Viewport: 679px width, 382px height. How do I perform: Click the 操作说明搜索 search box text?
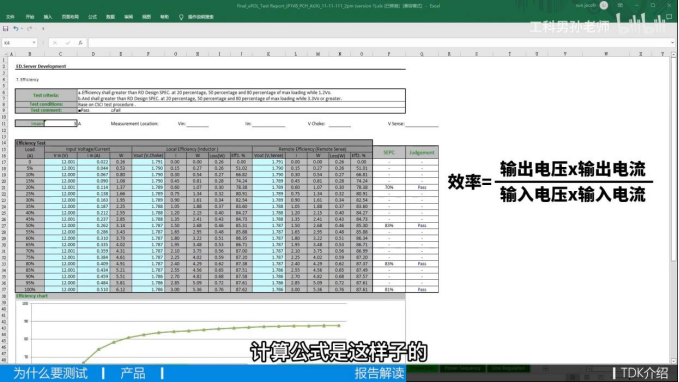200,17
